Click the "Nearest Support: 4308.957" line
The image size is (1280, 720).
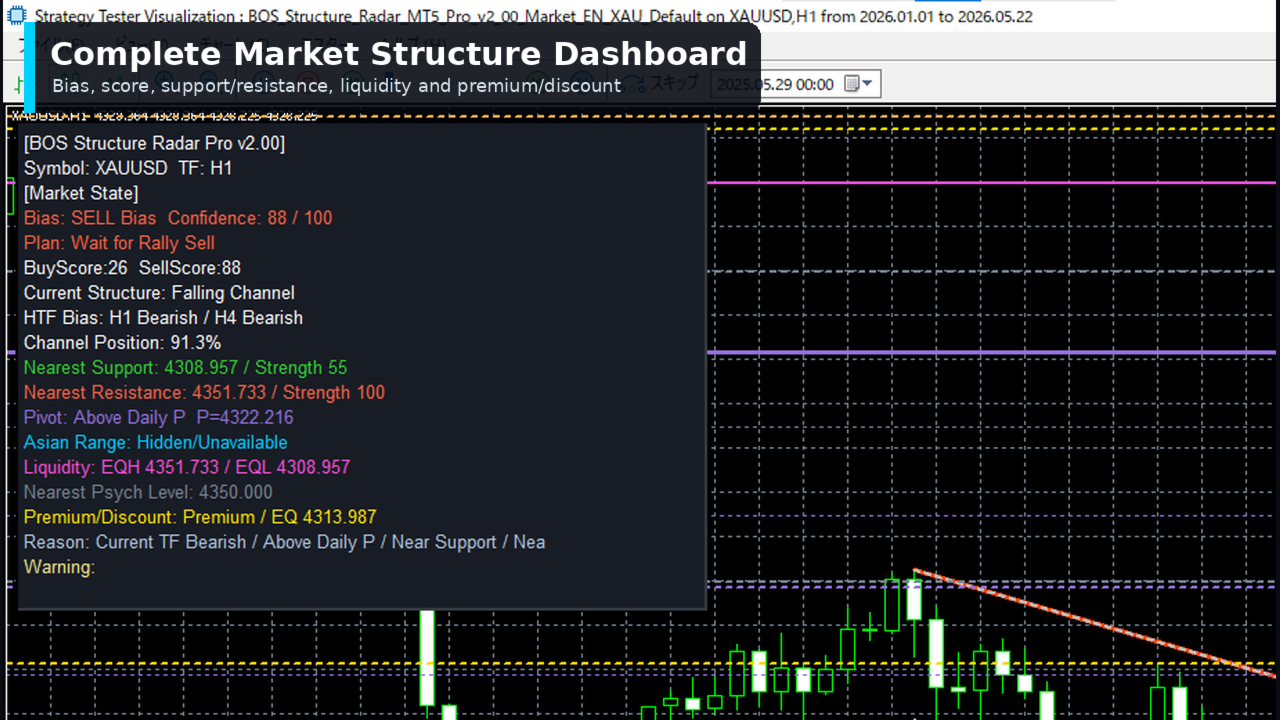tap(186, 368)
